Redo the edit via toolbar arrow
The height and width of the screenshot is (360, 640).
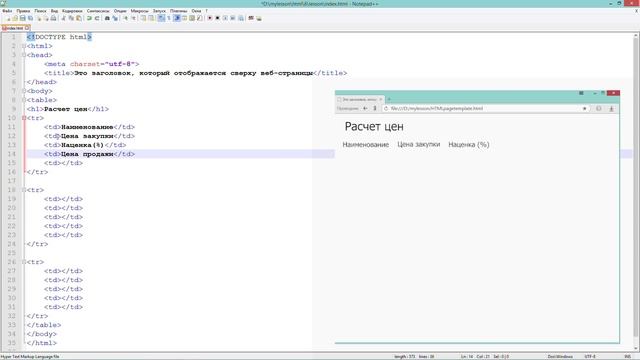[x=97, y=18]
